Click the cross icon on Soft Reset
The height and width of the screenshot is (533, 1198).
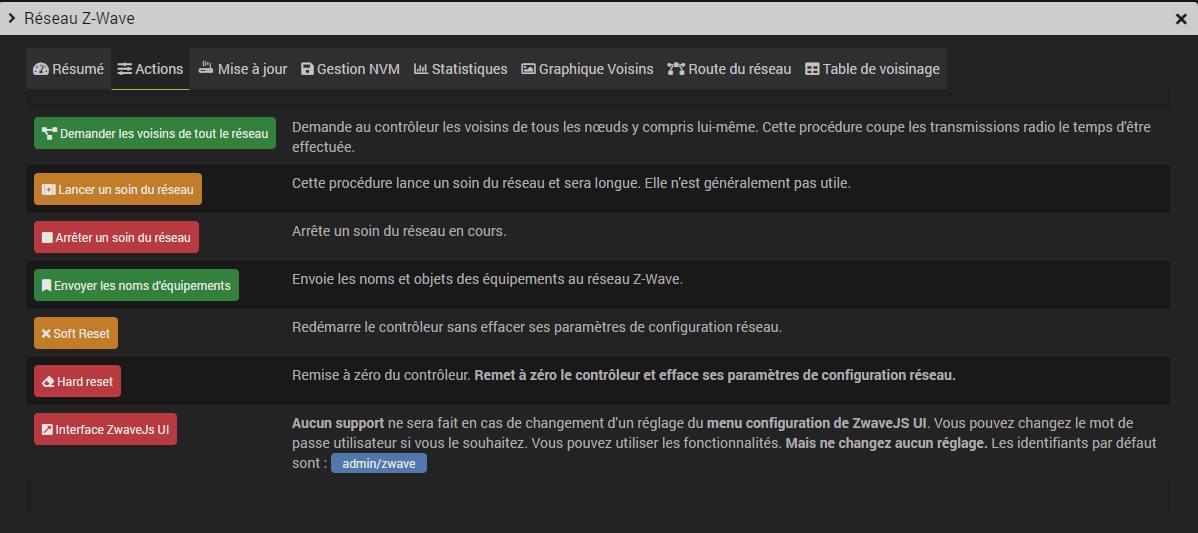coord(46,334)
